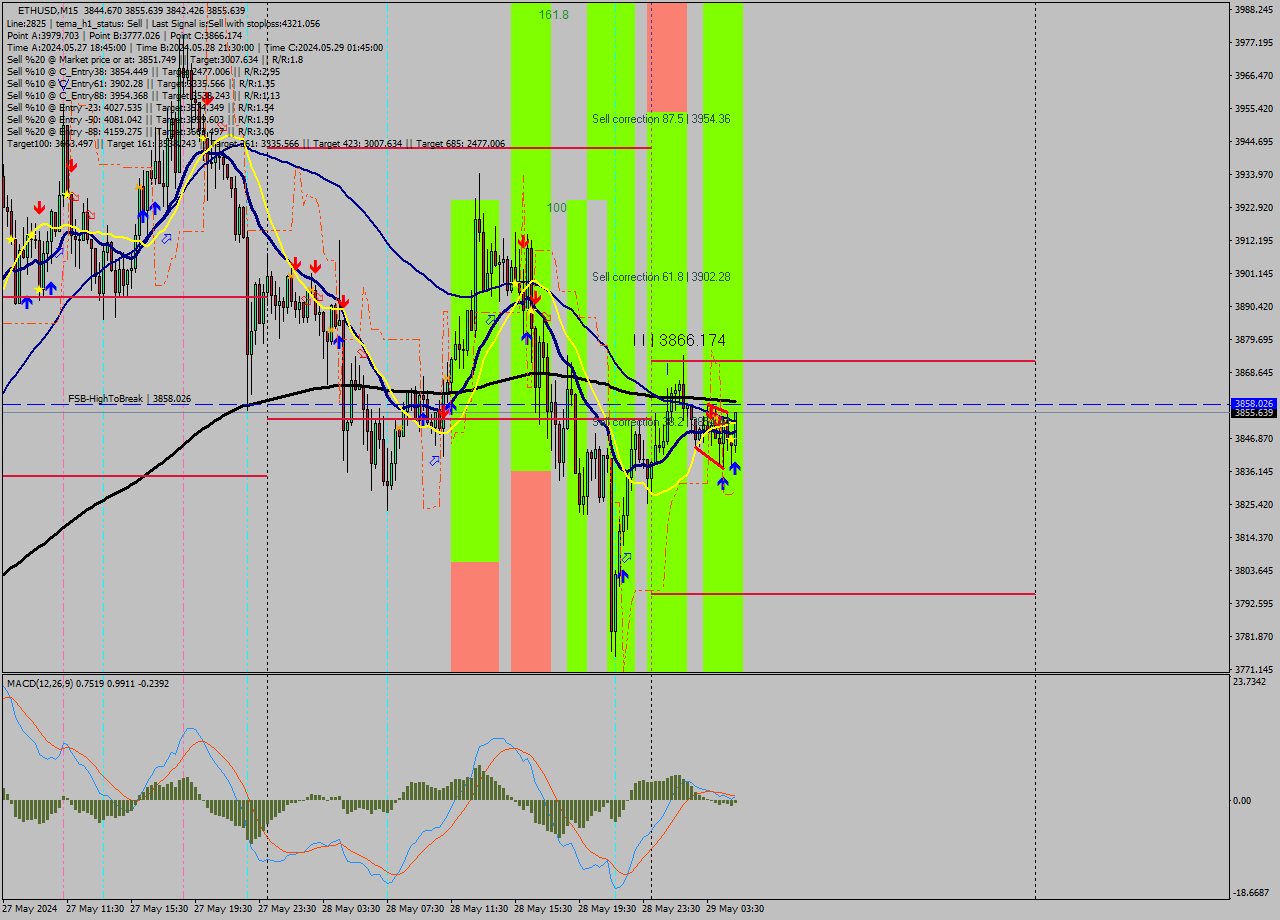Click the blue 3858.026 price tag on the axis
The image size is (1280, 920).
click(1253, 404)
